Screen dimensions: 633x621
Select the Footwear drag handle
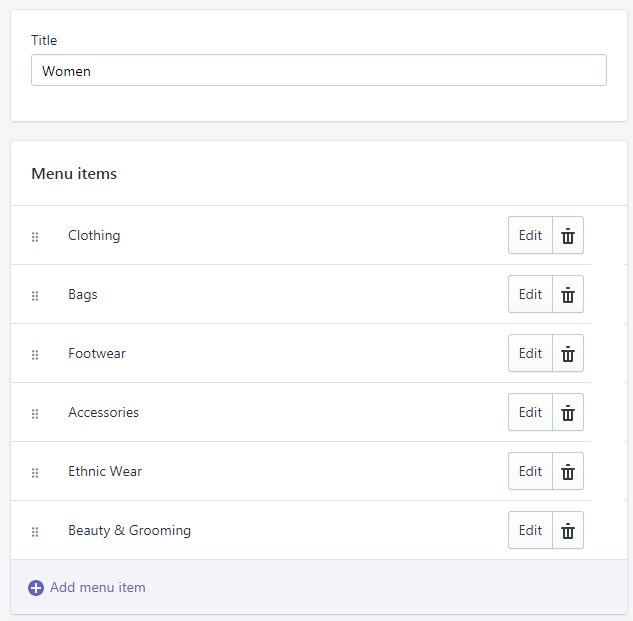[35, 355]
